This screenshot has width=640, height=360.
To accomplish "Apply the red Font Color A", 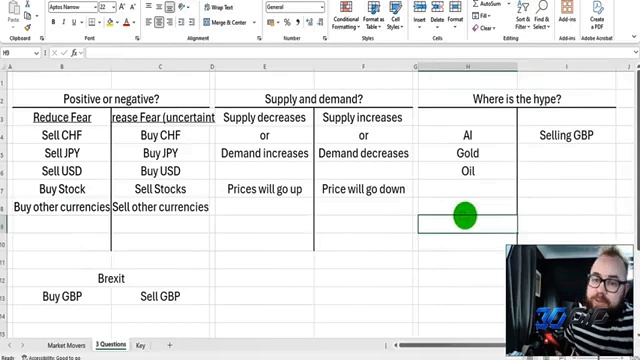I will [x=127, y=22].
